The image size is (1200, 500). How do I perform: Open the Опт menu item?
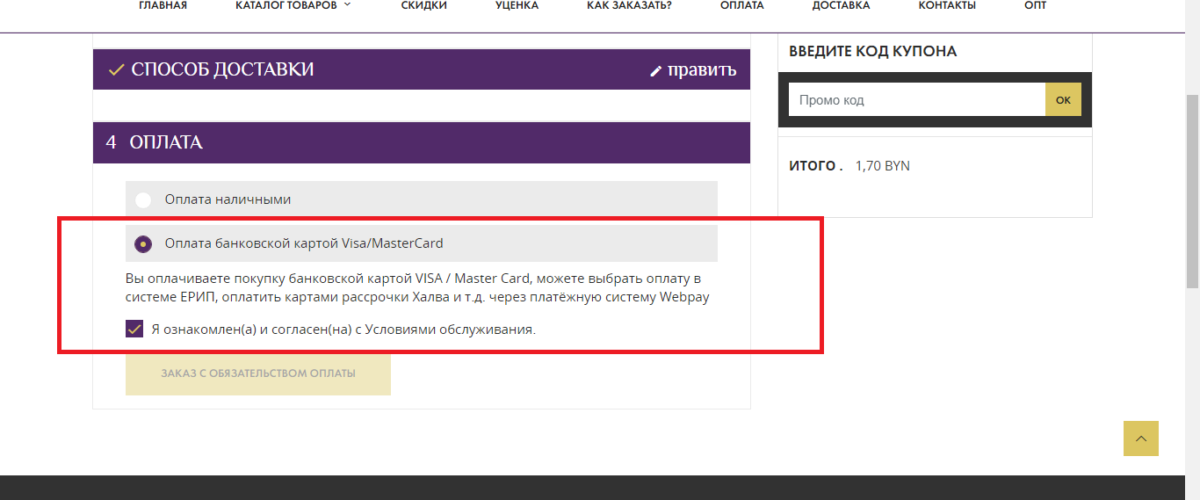[x=1036, y=5]
